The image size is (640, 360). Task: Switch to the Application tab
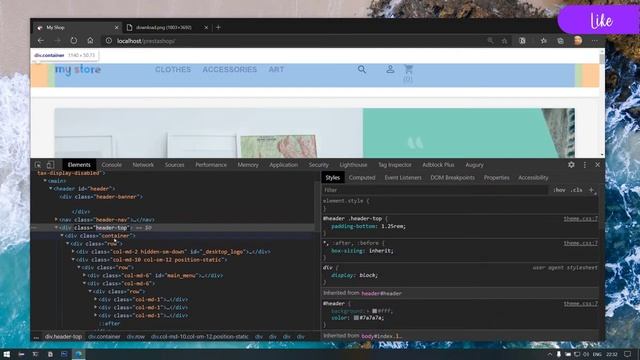pos(284,165)
